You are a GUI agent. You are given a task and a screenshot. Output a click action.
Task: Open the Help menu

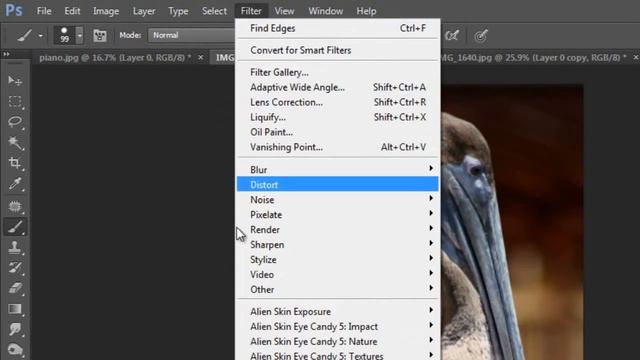(366, 11)
